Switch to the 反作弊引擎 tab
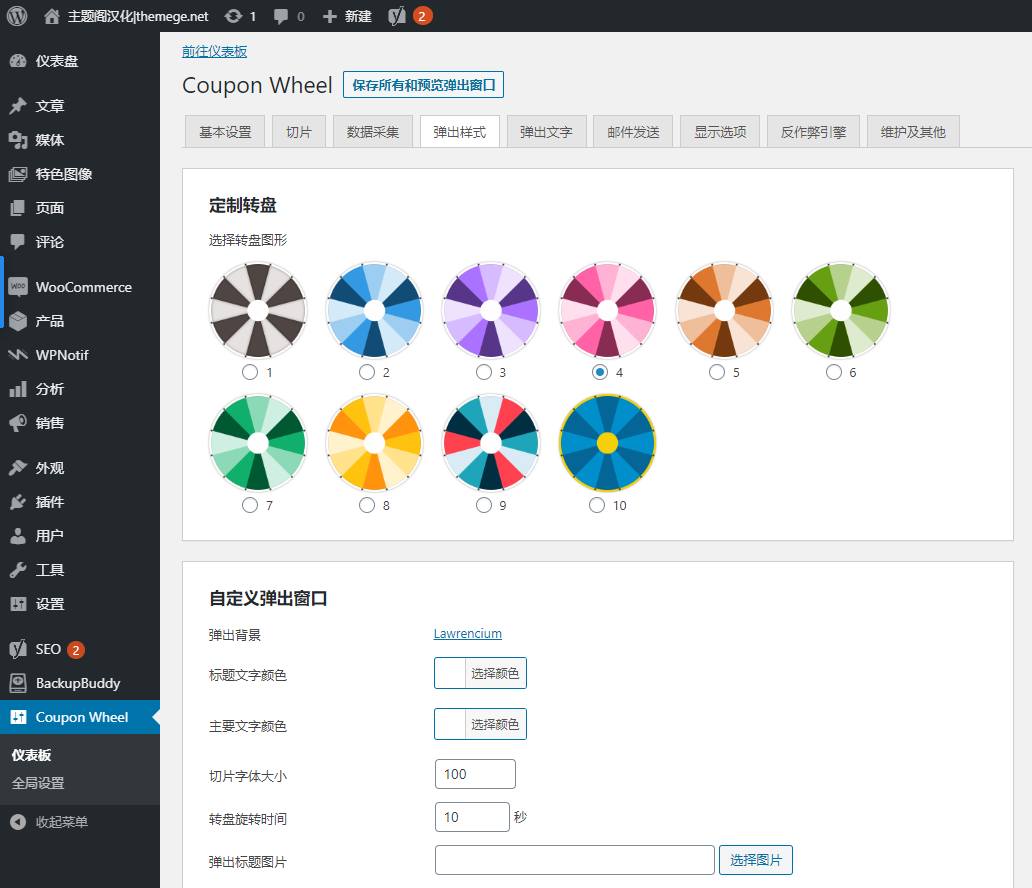This screenshot has width=1032, height=888. click(x=813, y=132)
